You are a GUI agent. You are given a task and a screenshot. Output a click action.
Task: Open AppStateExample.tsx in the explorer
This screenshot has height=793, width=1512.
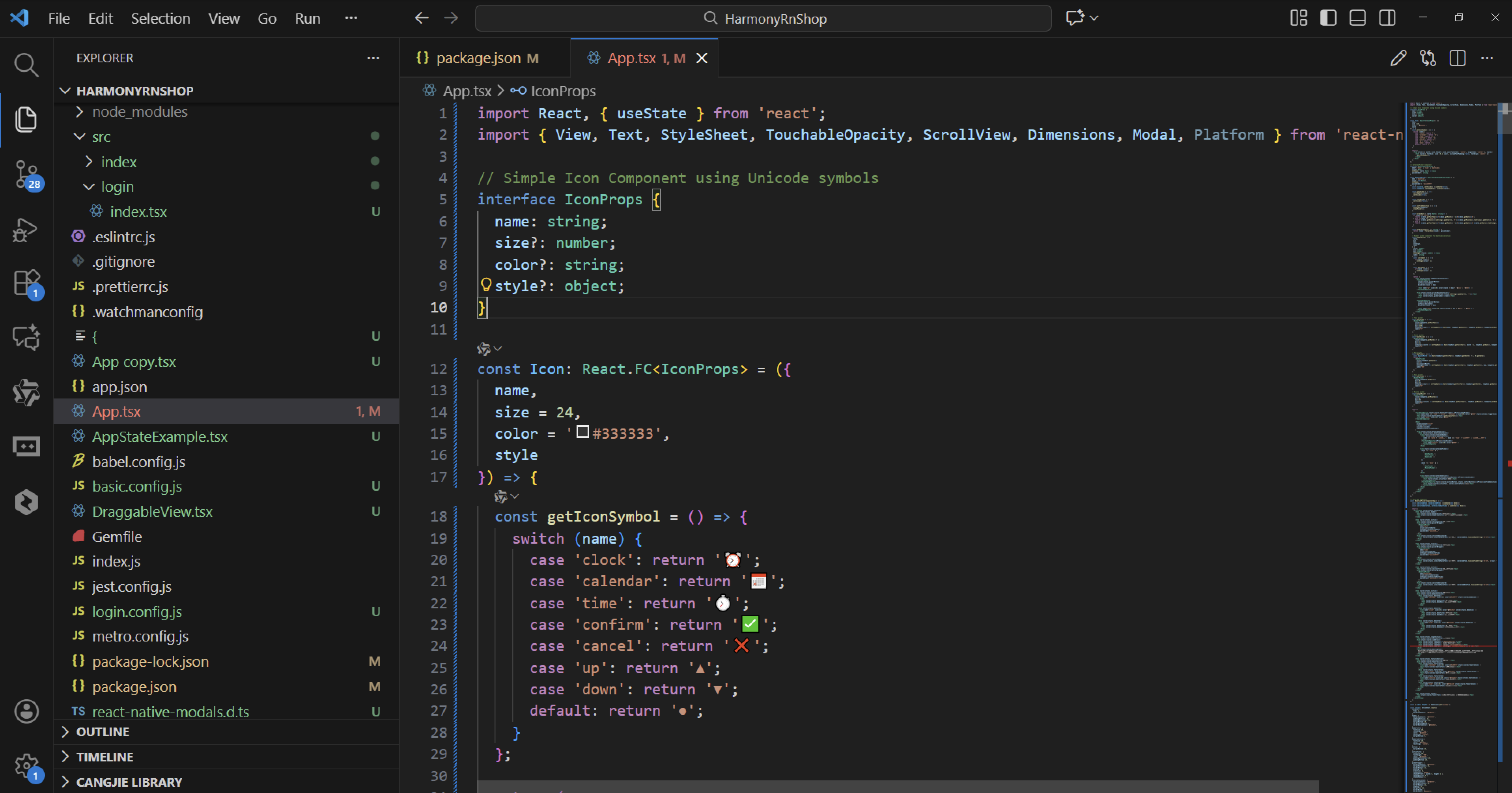coord(160,436)
